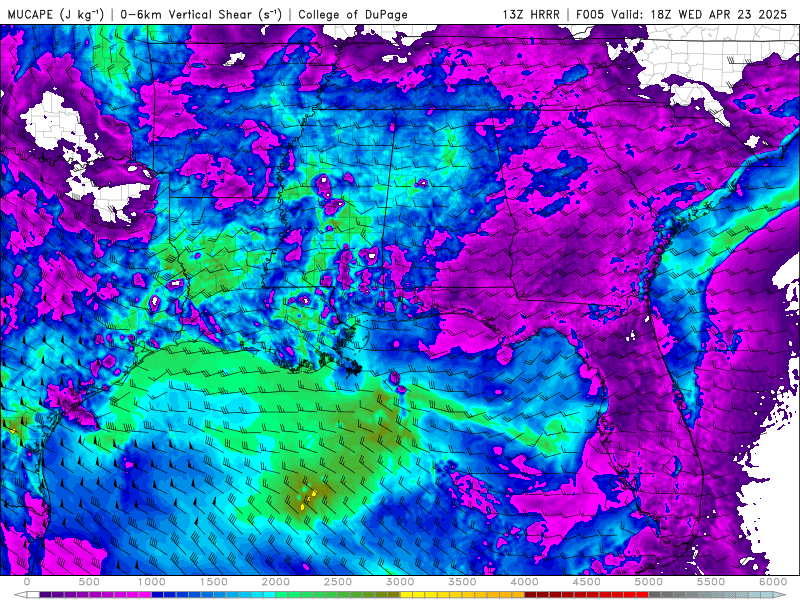This screenshot has width=800, height=600.
Task: Click the 6000 value on the color scale
Action: 773,582
